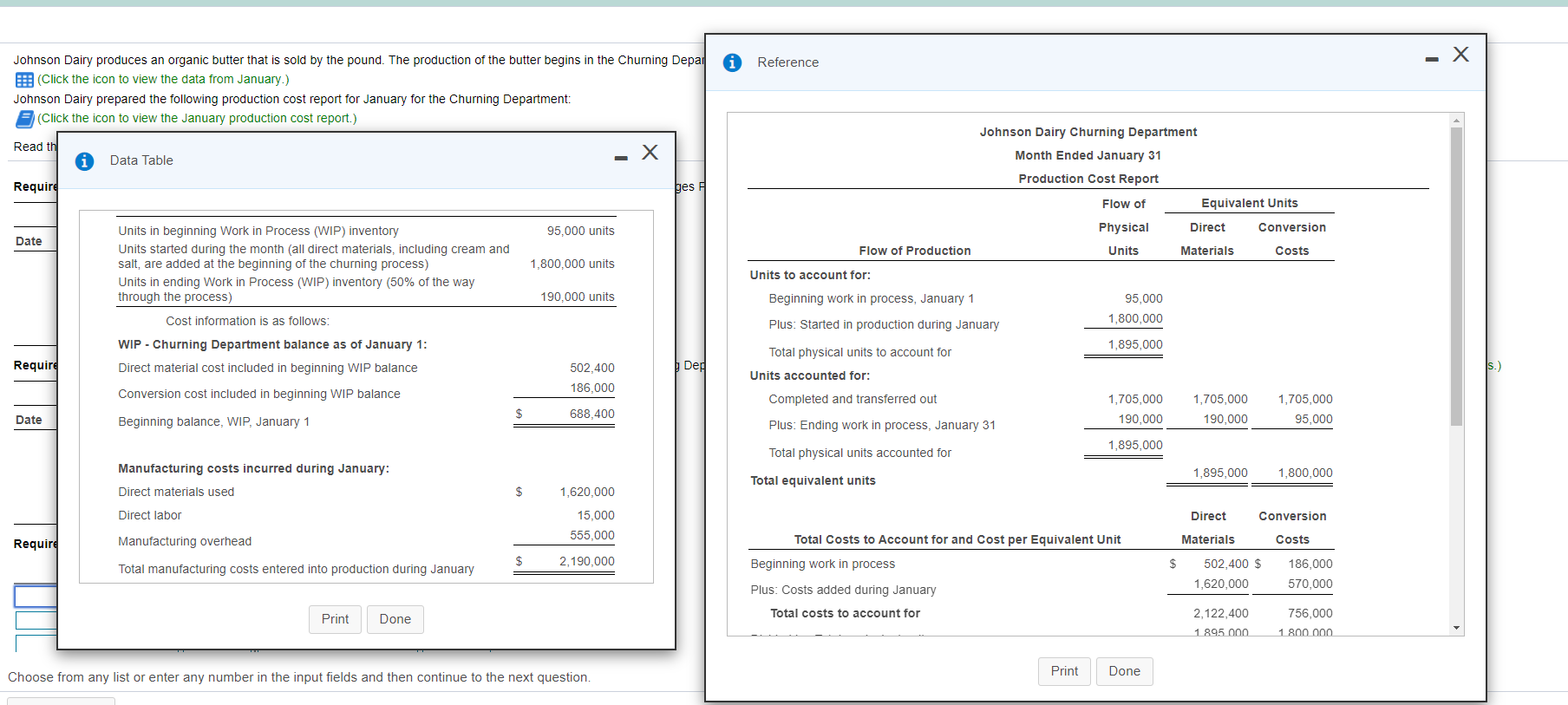Select the 570,000 conversion costs added value
Screen dimensions: 1568x705
pyautogui.click(x=1310, y=584)
